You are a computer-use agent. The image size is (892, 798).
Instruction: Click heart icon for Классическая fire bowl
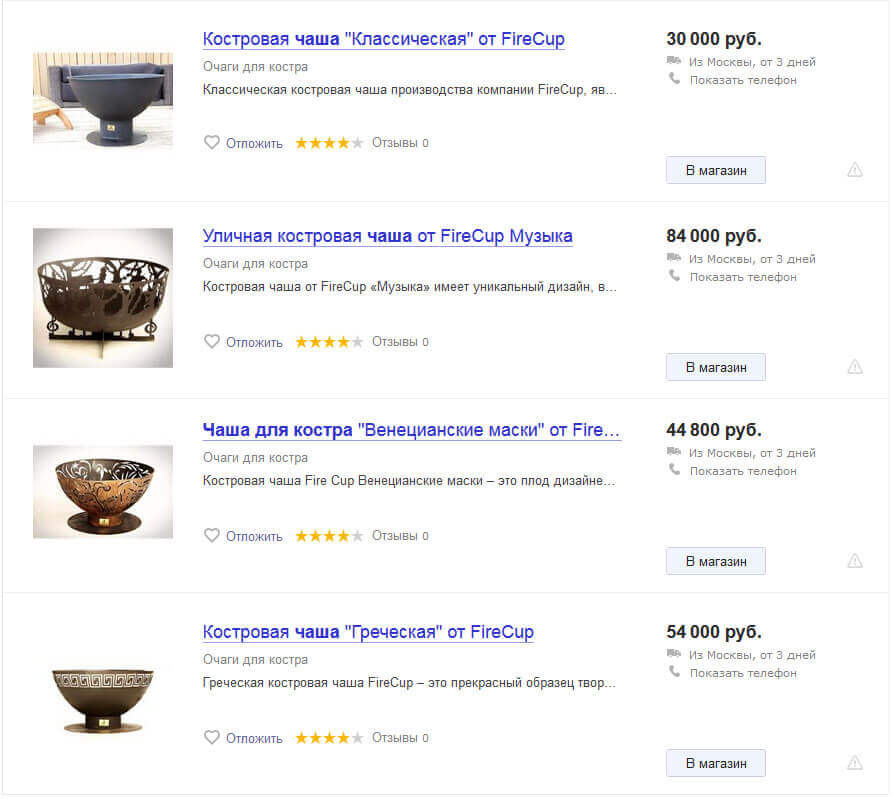[211, 143]
